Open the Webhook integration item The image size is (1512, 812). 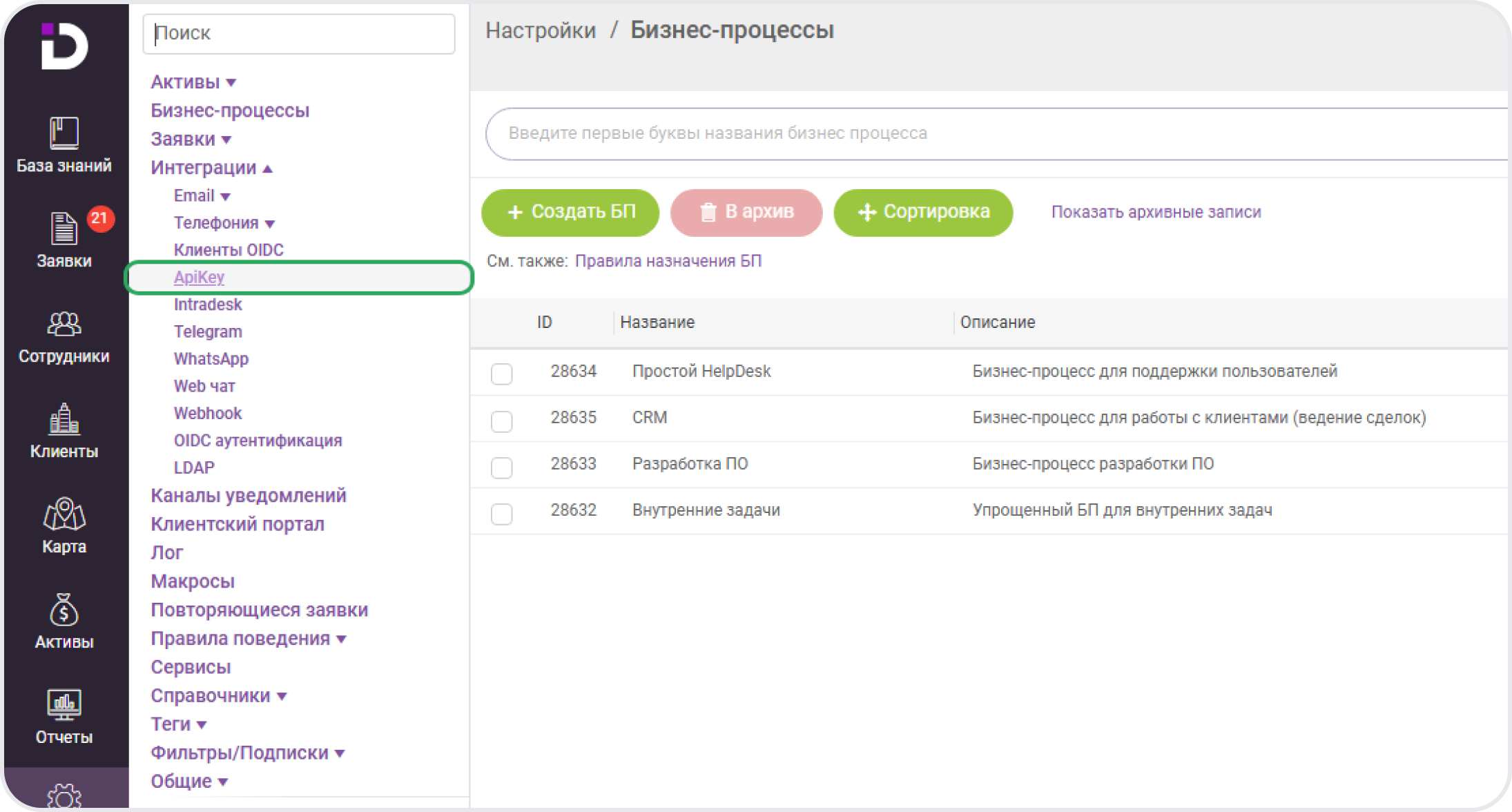(x=207, y=413)
